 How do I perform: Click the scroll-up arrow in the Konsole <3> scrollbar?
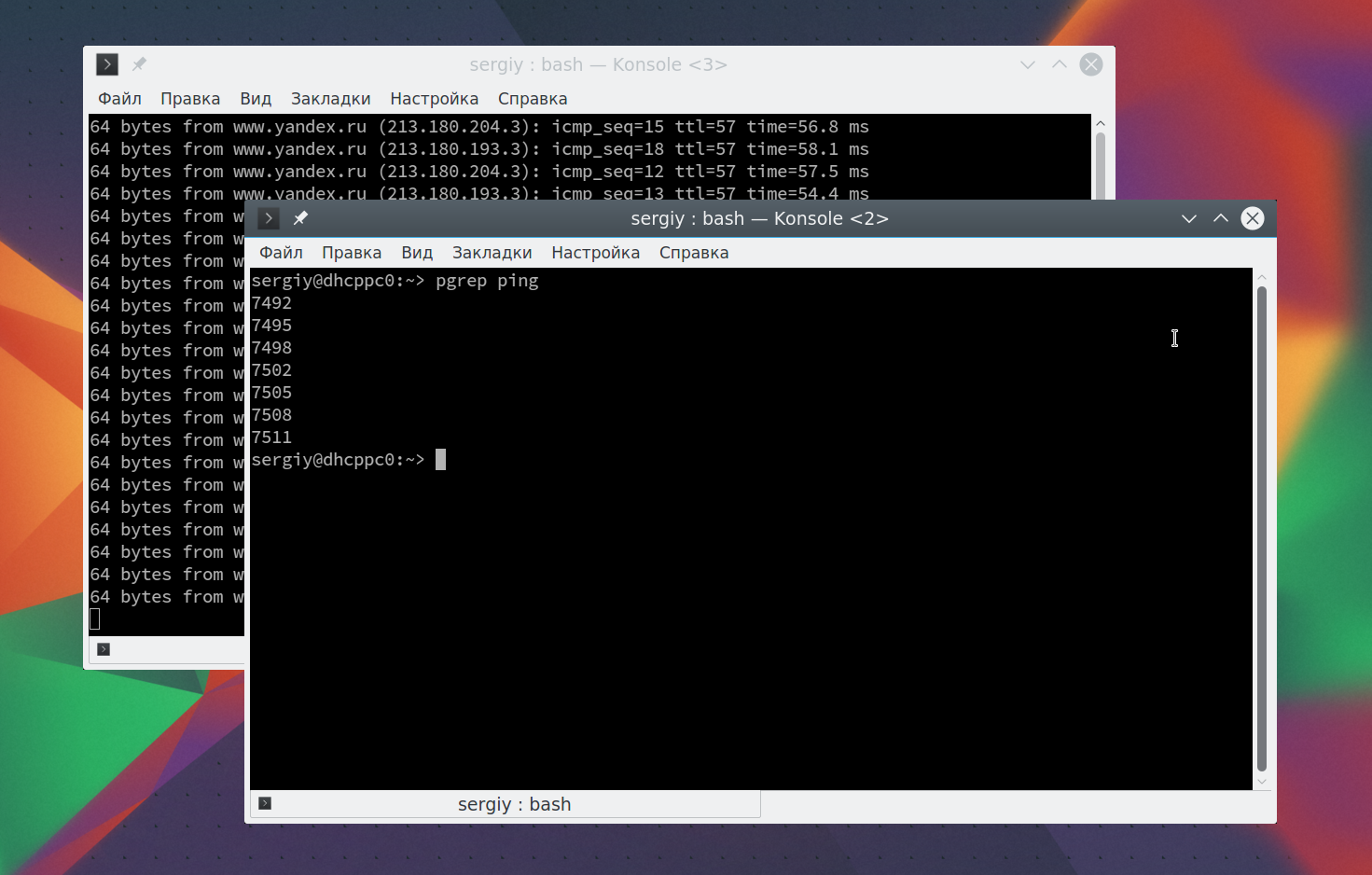pyautogui.click(x=1101, y=123)
